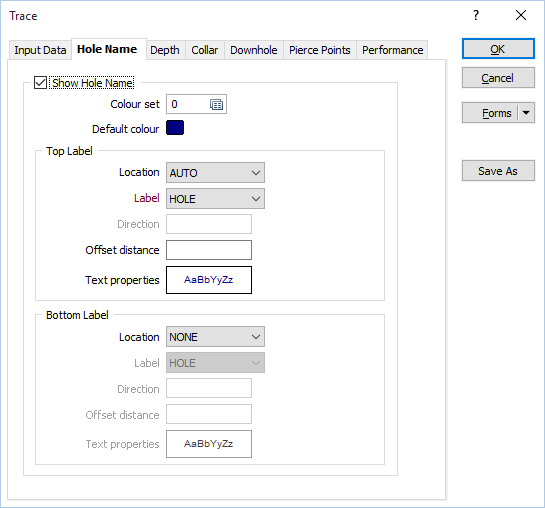Expand the Top Label Location dropdown

(215, 173)
